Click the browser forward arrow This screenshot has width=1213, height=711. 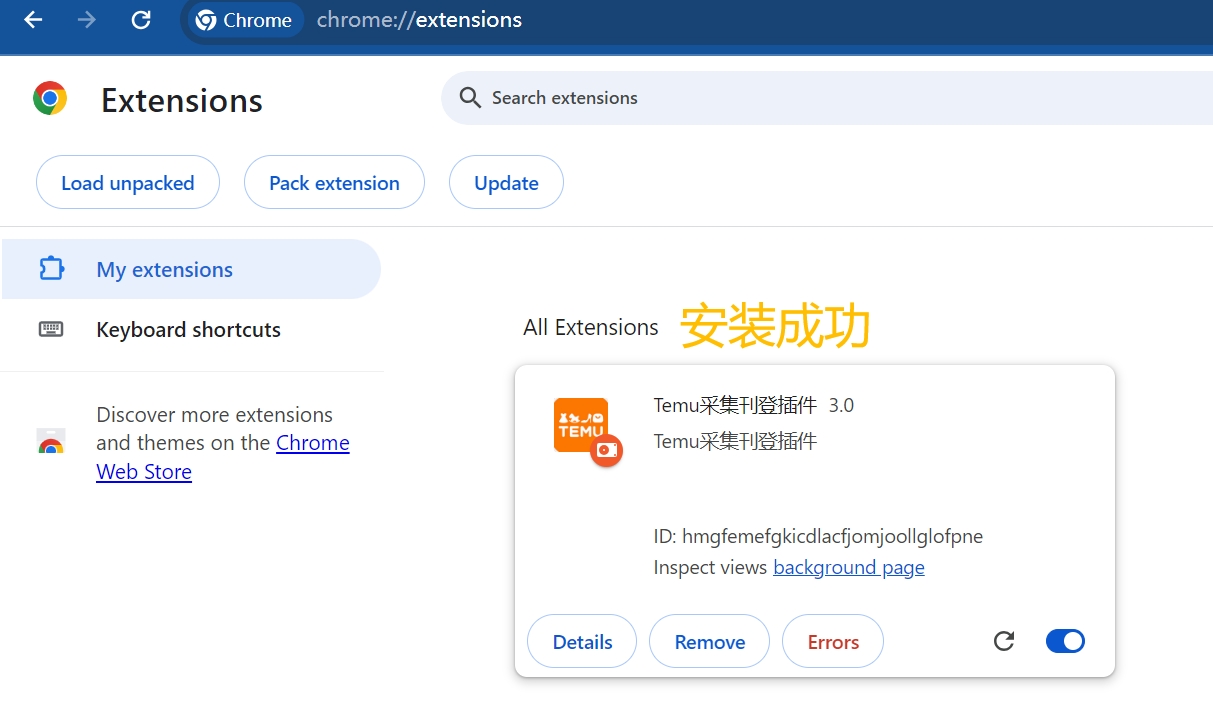(87, 20)
